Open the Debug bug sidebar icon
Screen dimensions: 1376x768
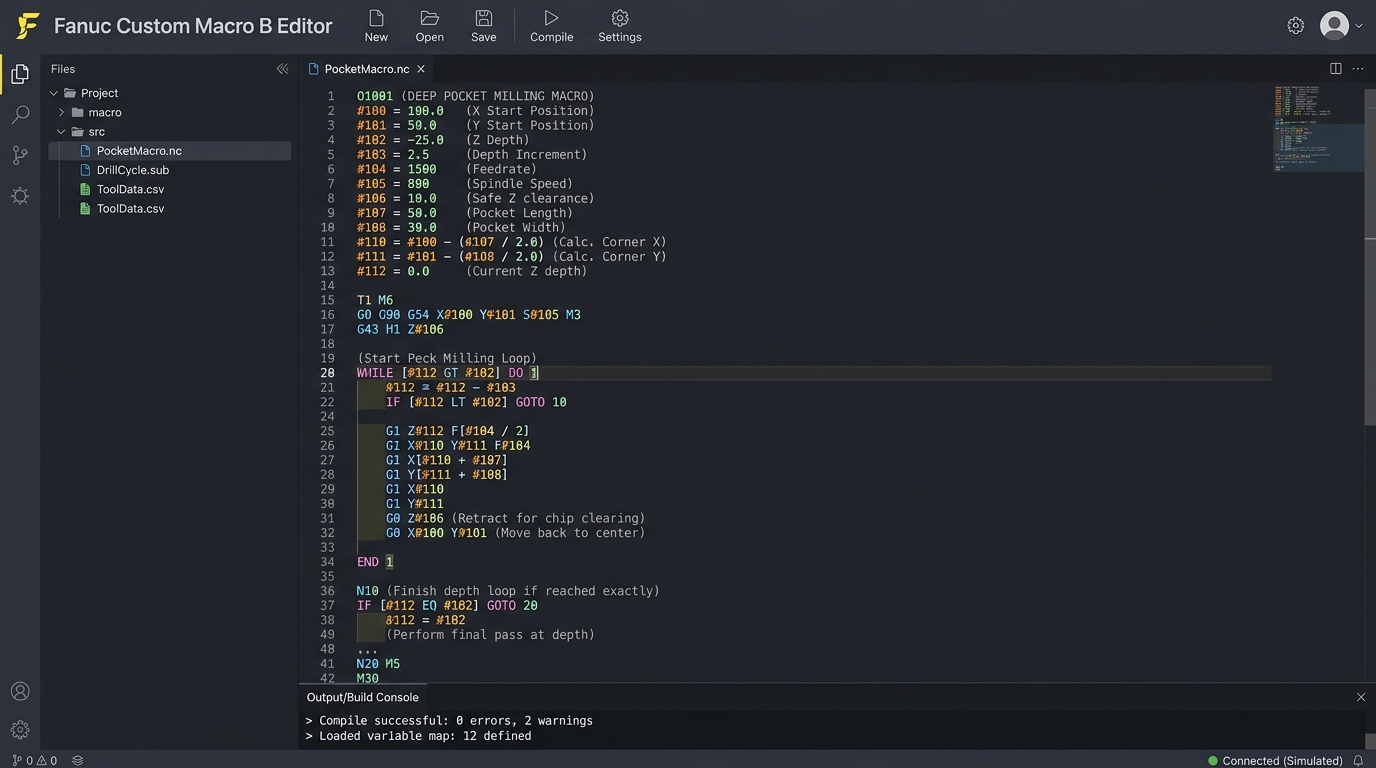click(20, 196)
